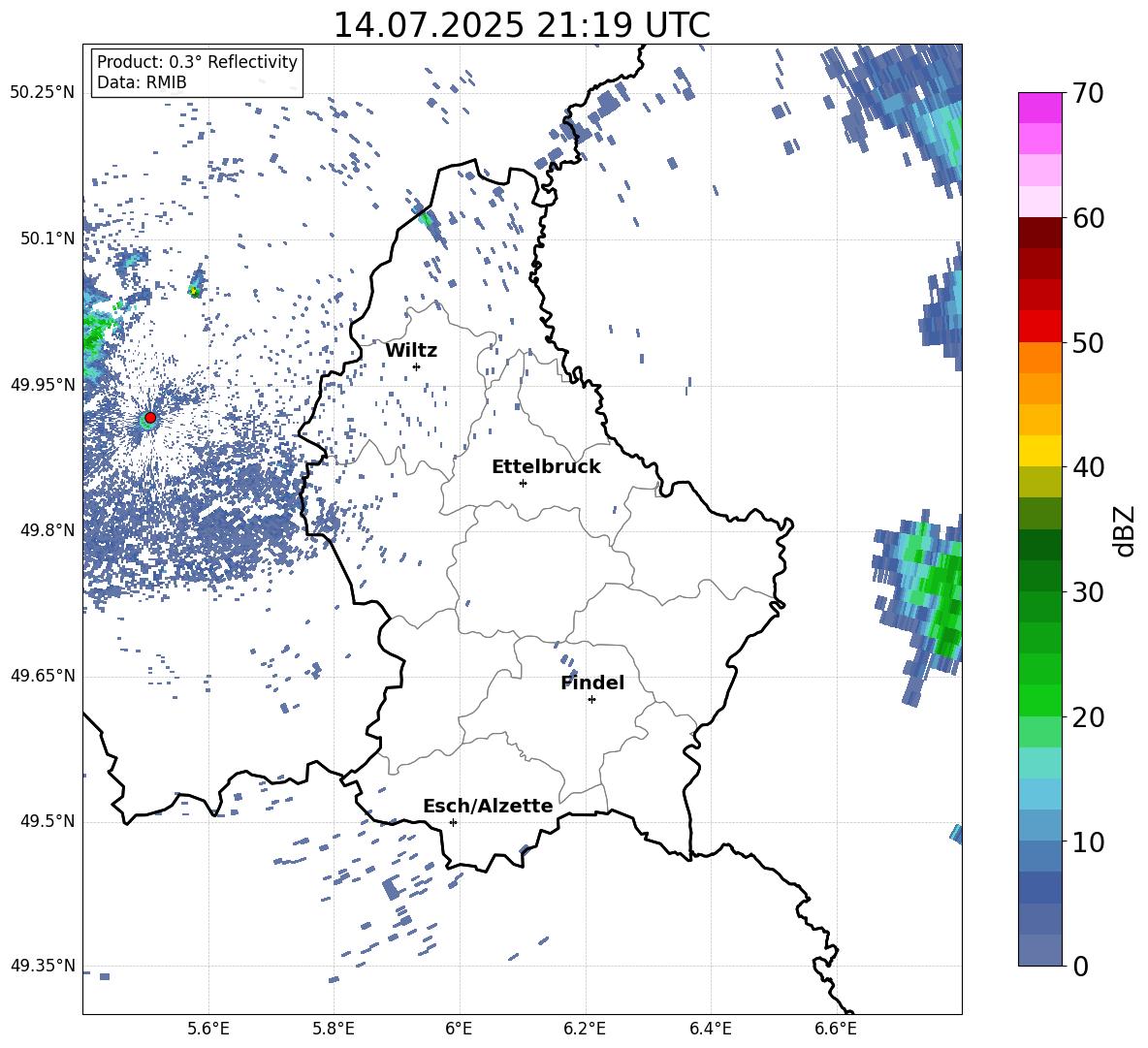Click the colorbar tick label 0
This screenshot has width=1148, height=1048.
(x=1080, y=966)
